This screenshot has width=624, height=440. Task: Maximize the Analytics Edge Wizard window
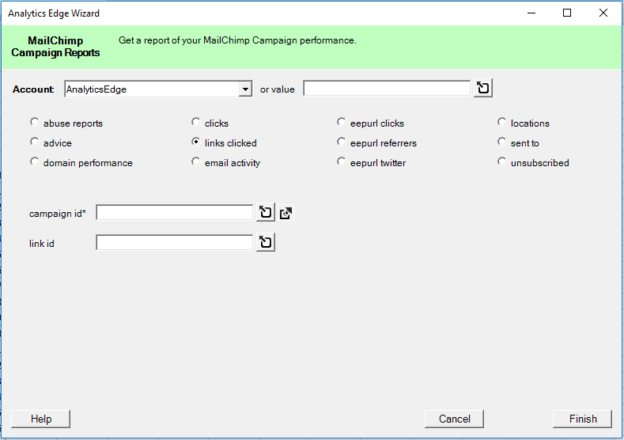(x=567, y=13)
